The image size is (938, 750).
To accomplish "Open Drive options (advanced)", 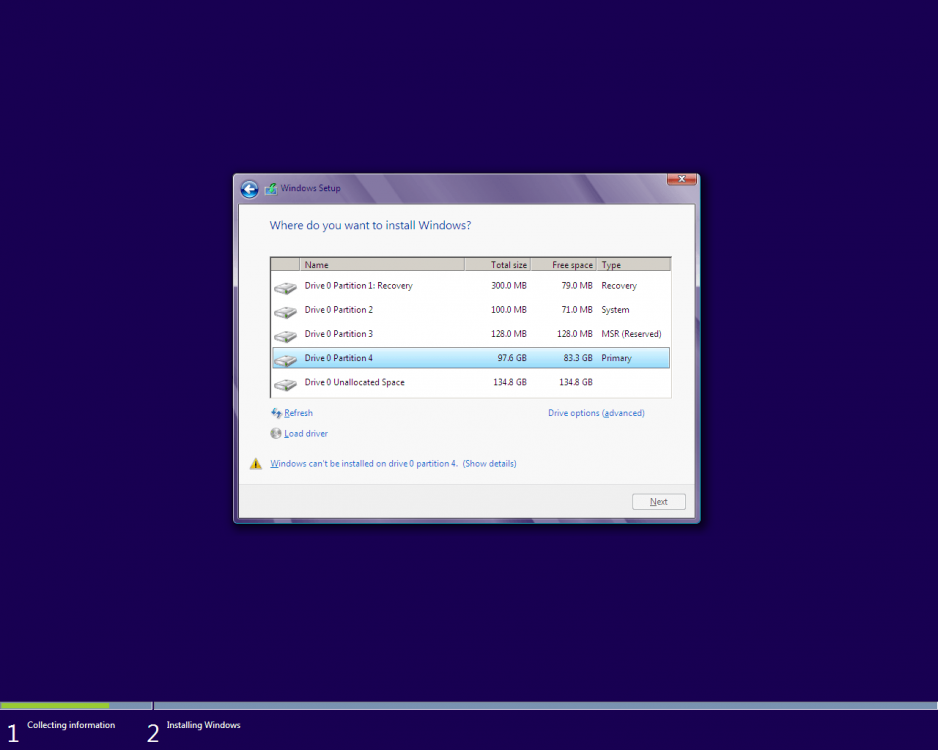I will point(596,413).
